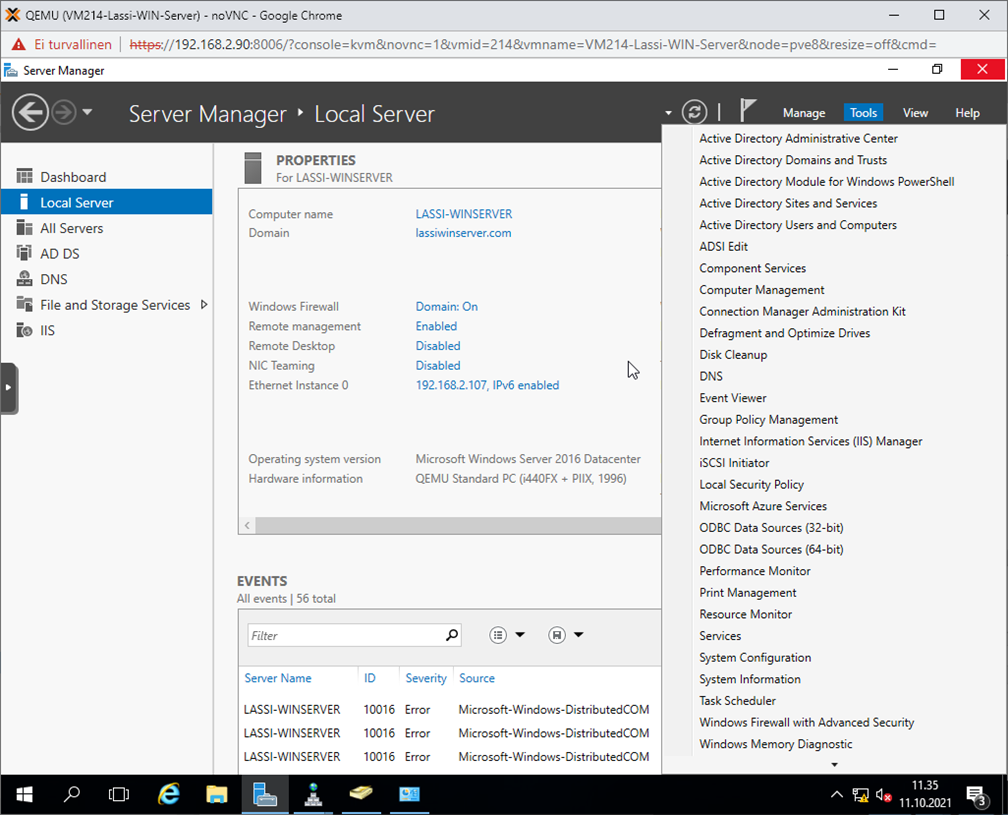
Task: Open Windows Firewall Domain: On link
Action: (x=446, y=307)
